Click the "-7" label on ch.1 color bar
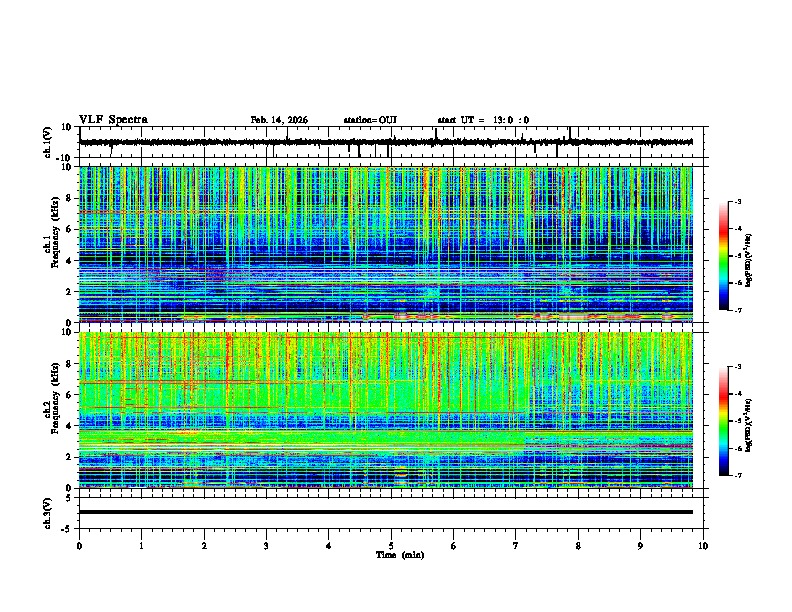 pos(738,310)
